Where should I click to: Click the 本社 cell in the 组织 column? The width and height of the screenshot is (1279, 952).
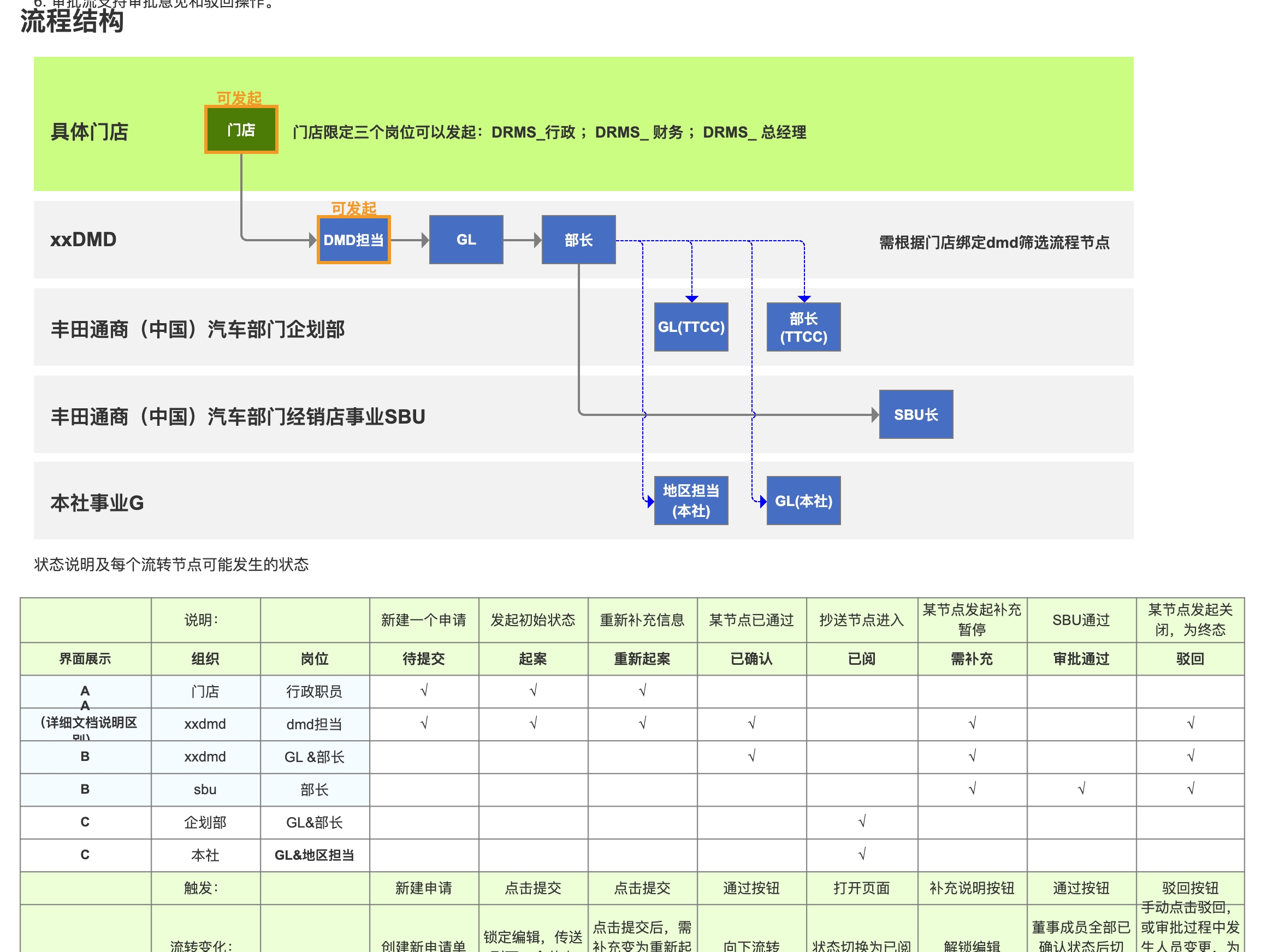[205, 855]
